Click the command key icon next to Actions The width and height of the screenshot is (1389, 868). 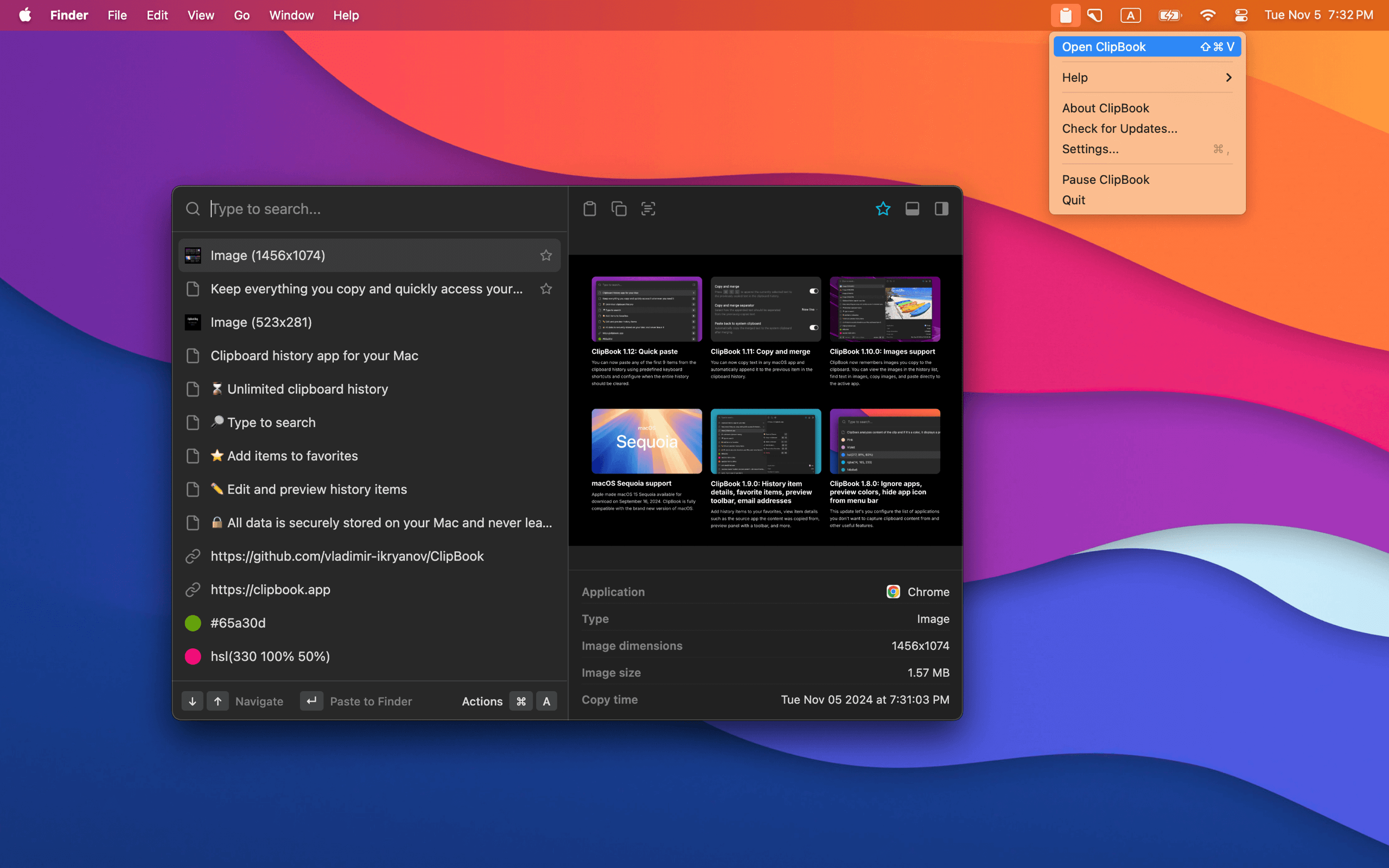[521, 701]
